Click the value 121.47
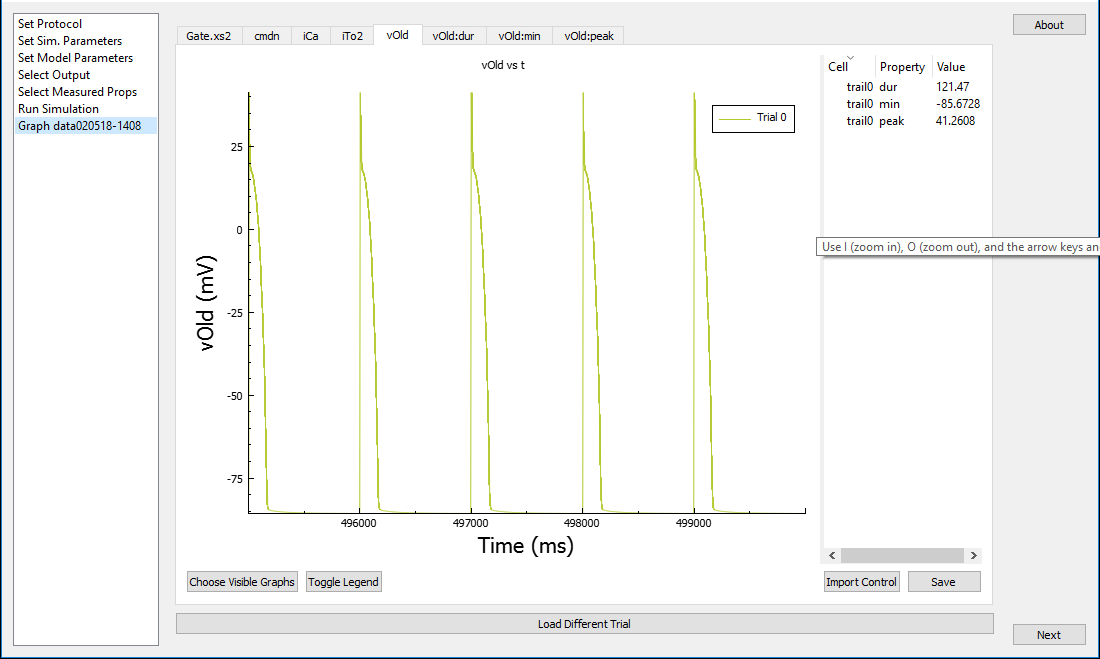Screen dimensions: 1100x659 pyautogui.click(x=953, y=87)
